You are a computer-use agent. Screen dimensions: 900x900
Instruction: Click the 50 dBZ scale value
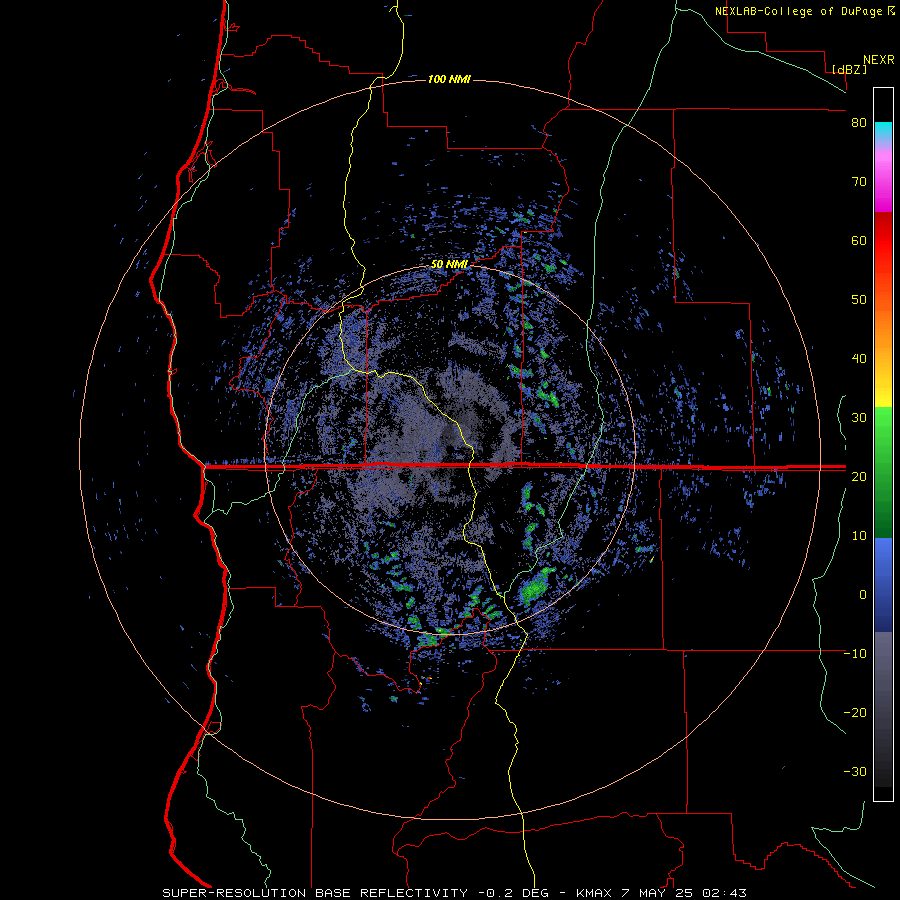[x=859, y=300]
